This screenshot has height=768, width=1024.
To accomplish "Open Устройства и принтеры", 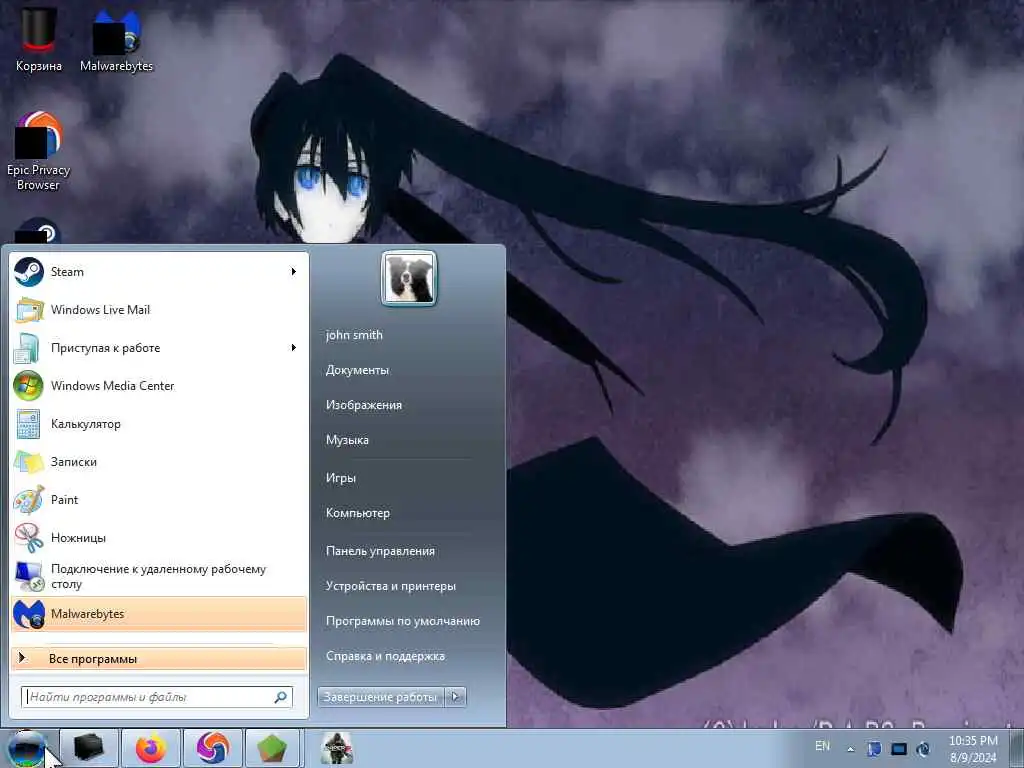I will pyautogui.click(x=391, y=586).
